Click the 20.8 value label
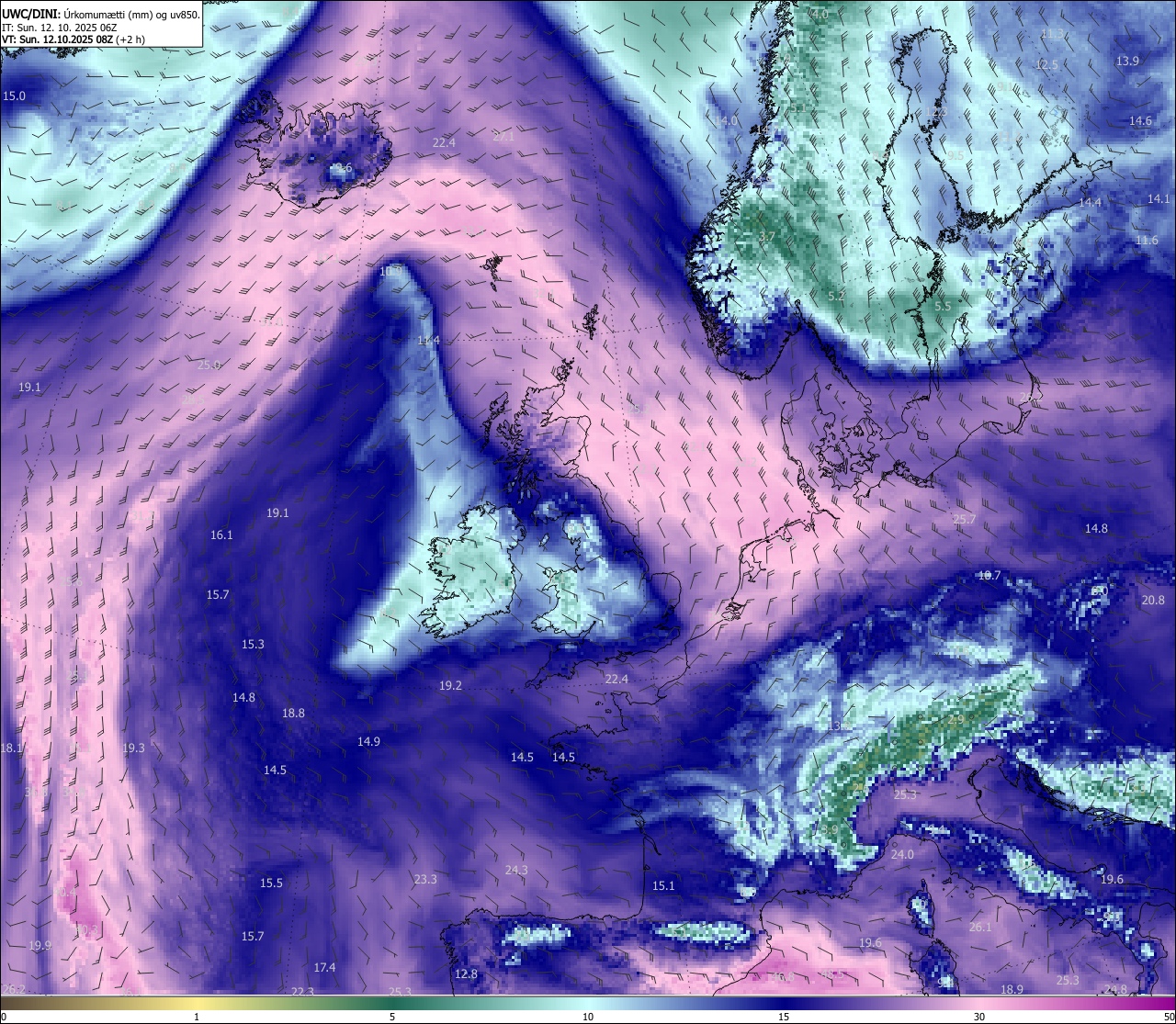Image resolution: width=1176 pixels, height=1024 pixels. tap(1153, 601)
